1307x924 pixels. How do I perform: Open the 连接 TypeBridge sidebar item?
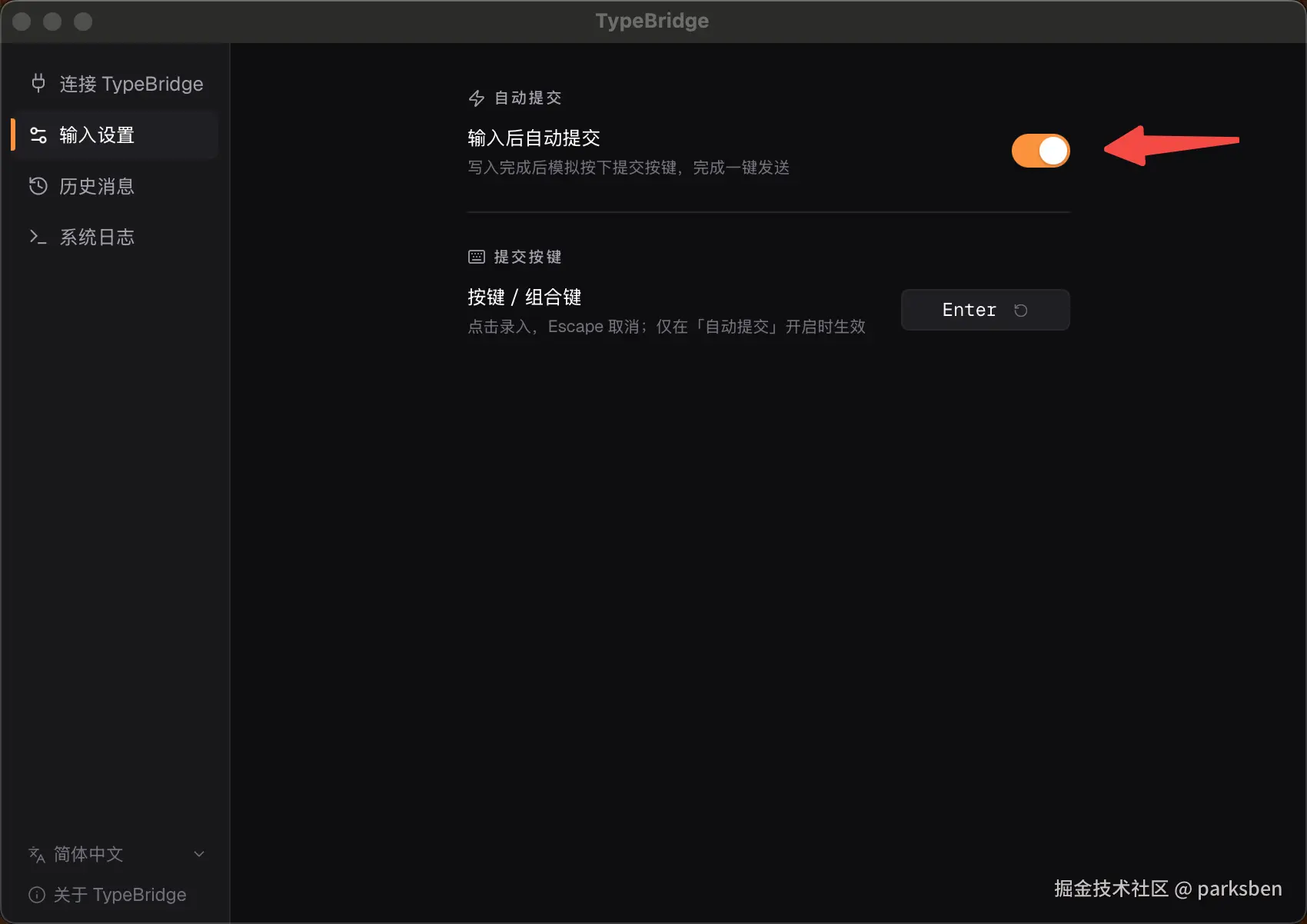(x=116, y=84)
